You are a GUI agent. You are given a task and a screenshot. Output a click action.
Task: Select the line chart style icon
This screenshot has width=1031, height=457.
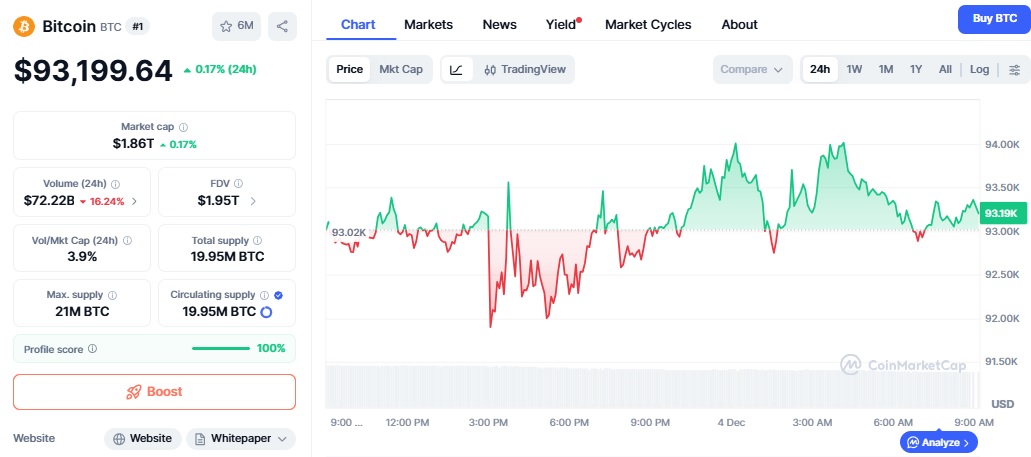tap(456, 70)
